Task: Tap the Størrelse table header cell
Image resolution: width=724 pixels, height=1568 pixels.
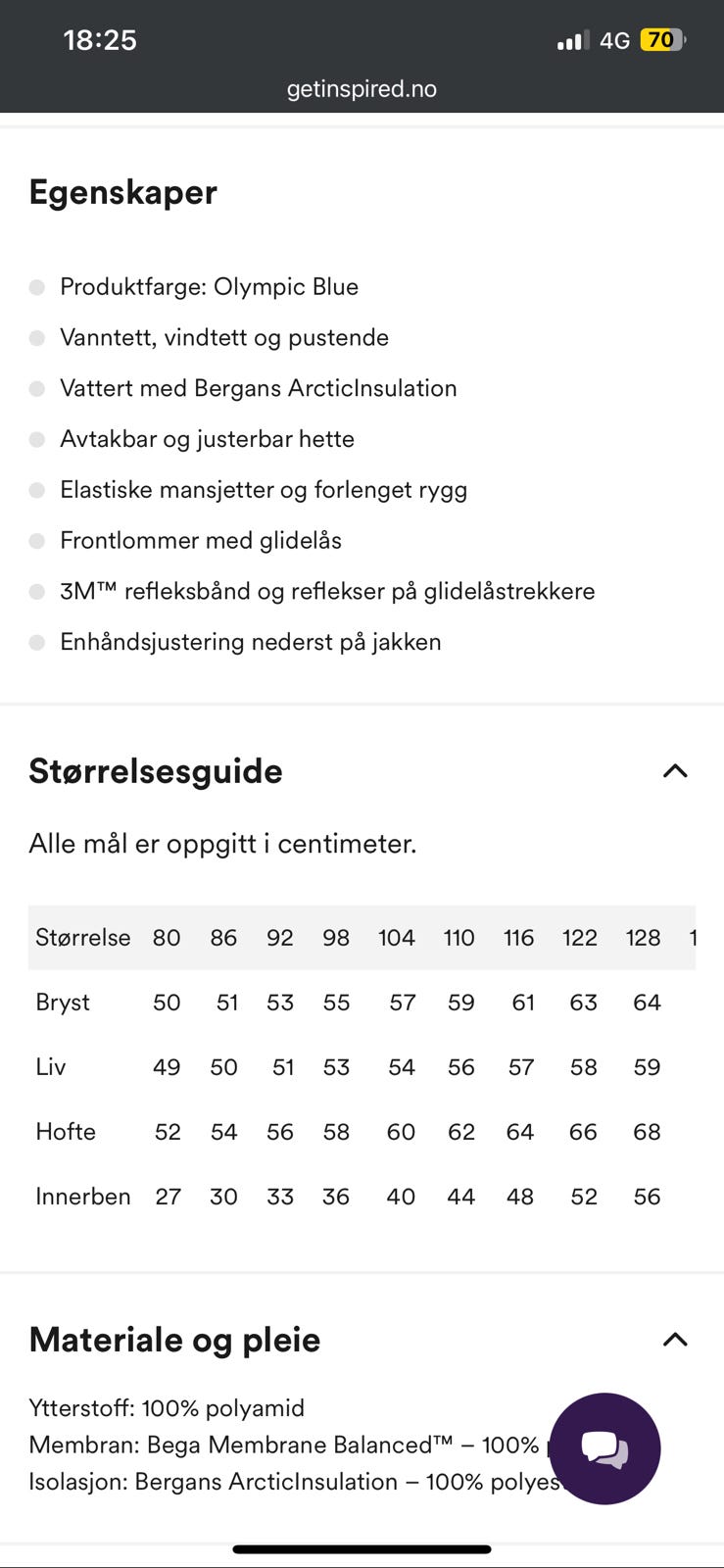Action: click(x=83, y=938)
